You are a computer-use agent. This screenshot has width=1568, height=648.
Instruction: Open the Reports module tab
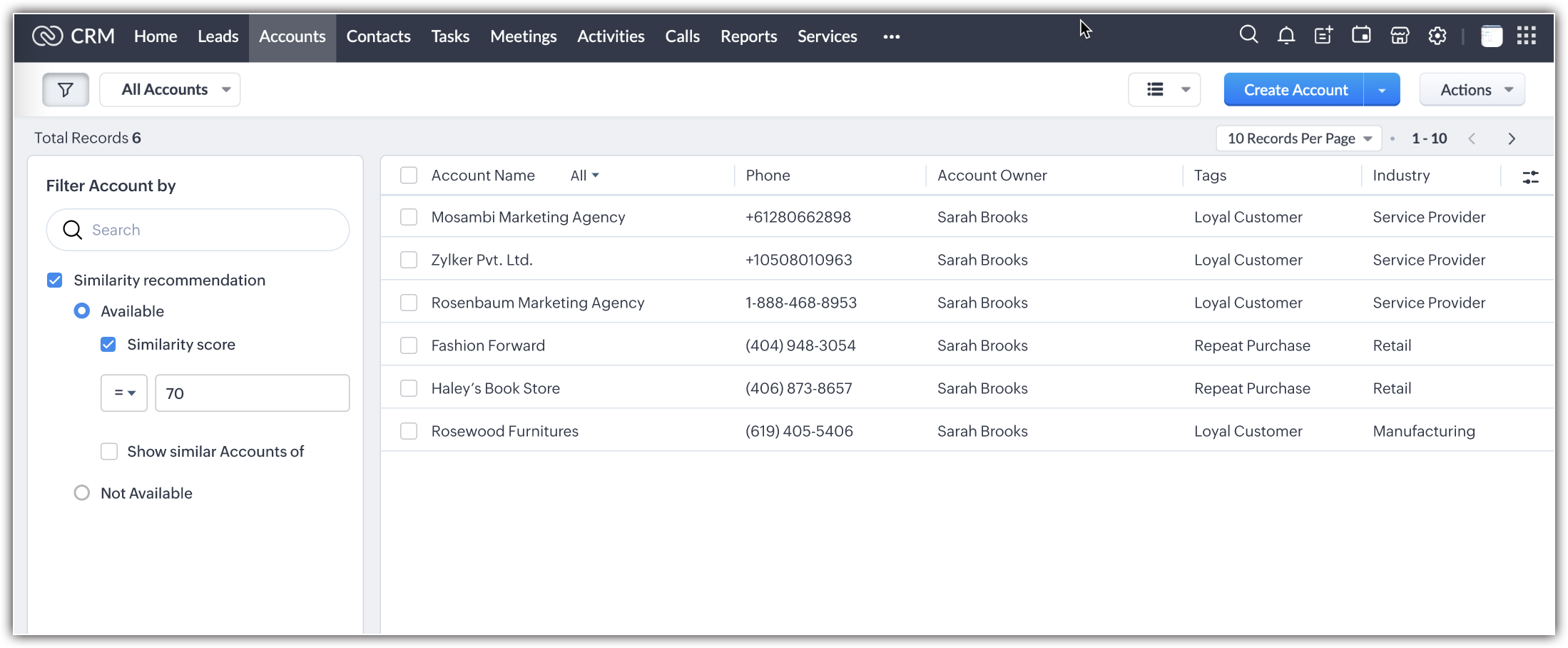pyautogui.click(x=748, y=36)
